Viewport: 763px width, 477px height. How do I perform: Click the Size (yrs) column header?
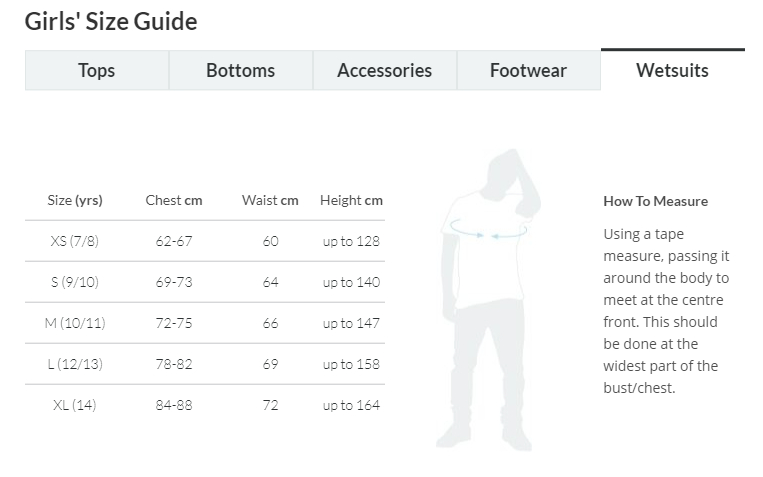click(x=75, y=200)
